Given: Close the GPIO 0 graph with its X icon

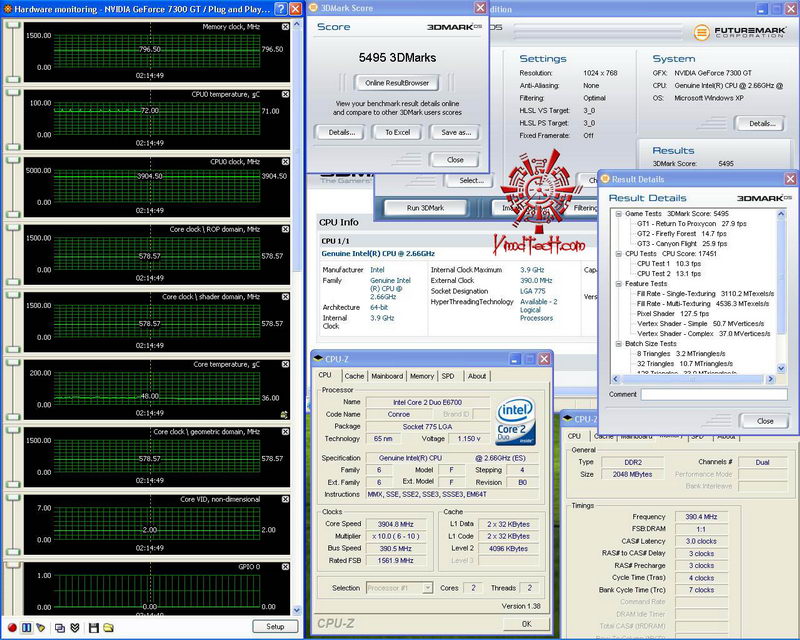Looking at the screenshot, I should pos(285,567).
